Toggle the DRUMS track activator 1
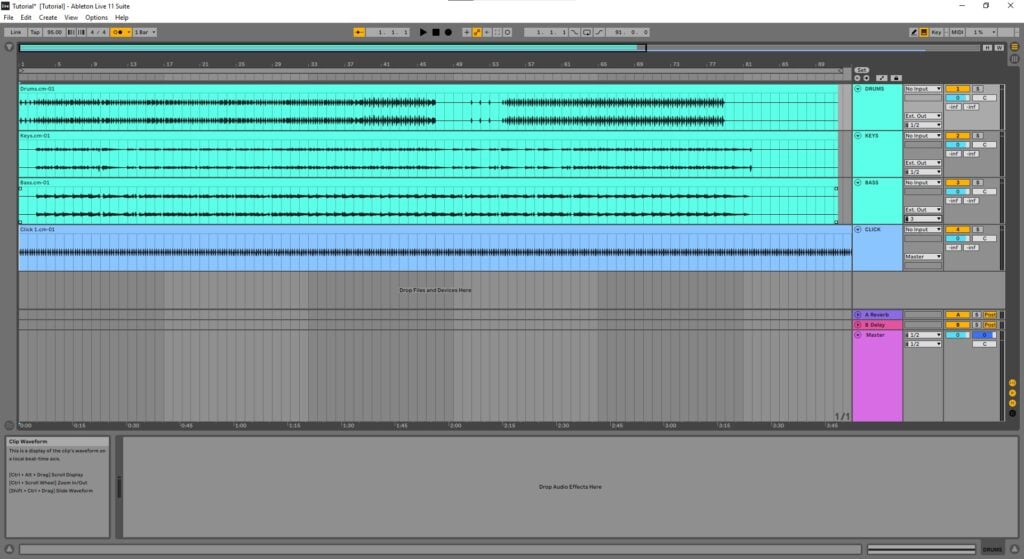 pos(957,89)
